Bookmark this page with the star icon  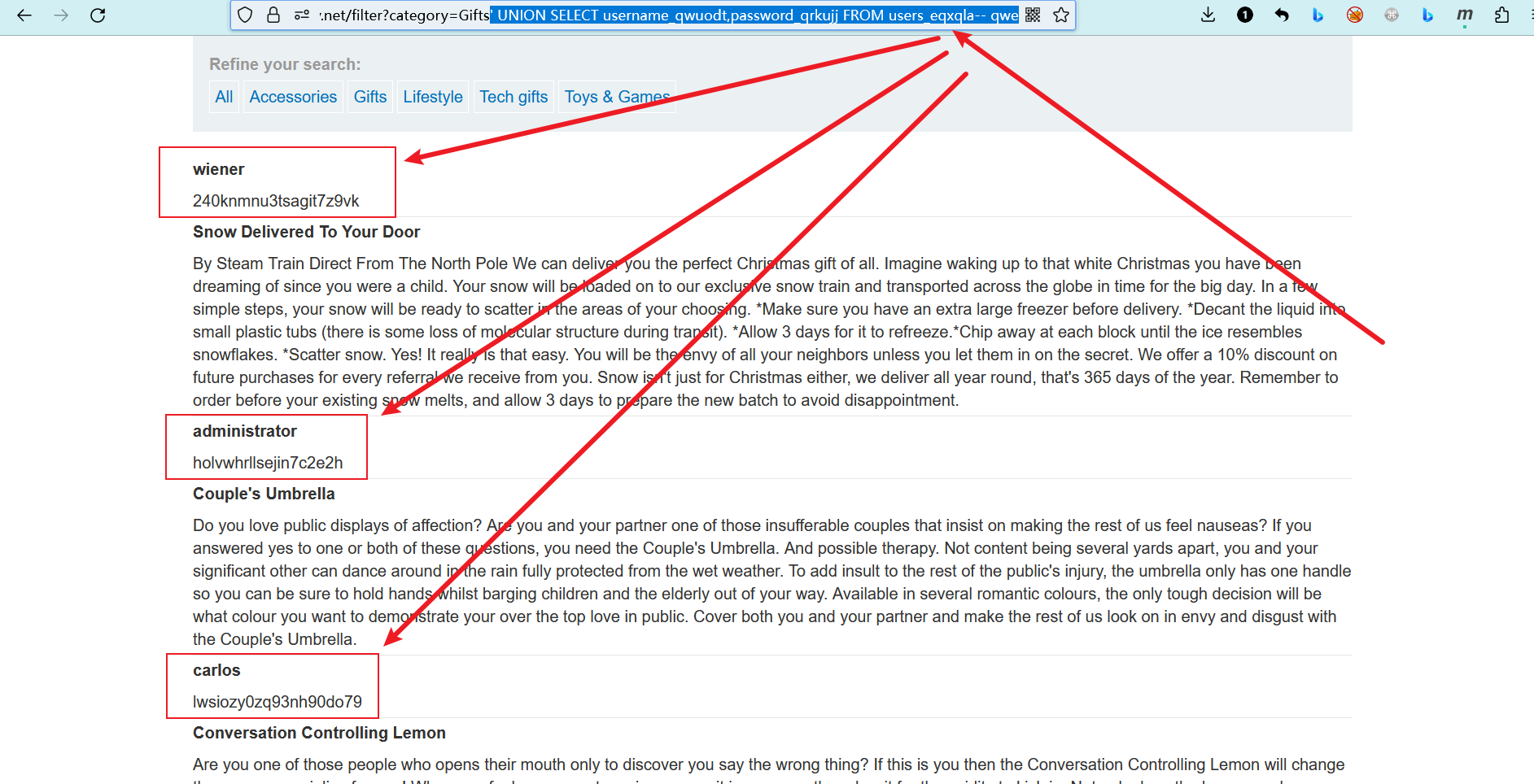click(x=1061, y=15)
